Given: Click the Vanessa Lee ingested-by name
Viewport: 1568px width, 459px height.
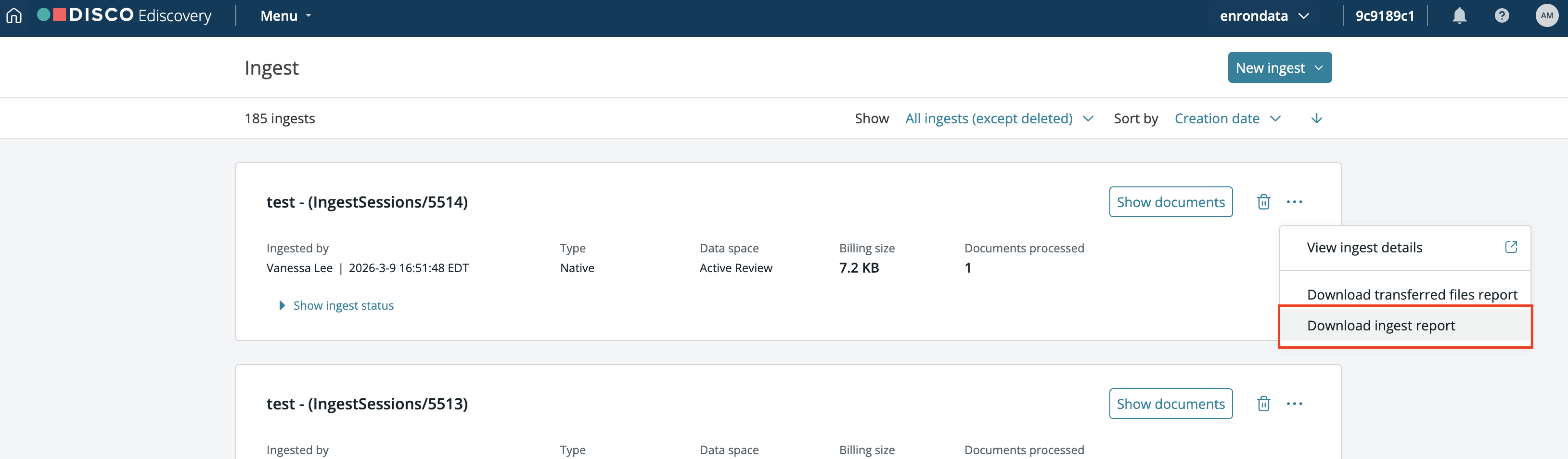Looking at the screenshot, I should tap(299, 268).
